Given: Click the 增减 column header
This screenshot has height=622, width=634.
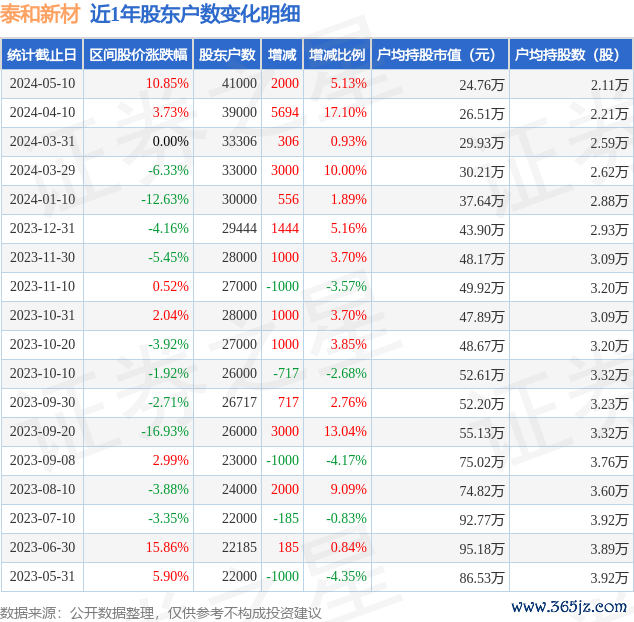Looking at the screenshot, I should point(282,56).
